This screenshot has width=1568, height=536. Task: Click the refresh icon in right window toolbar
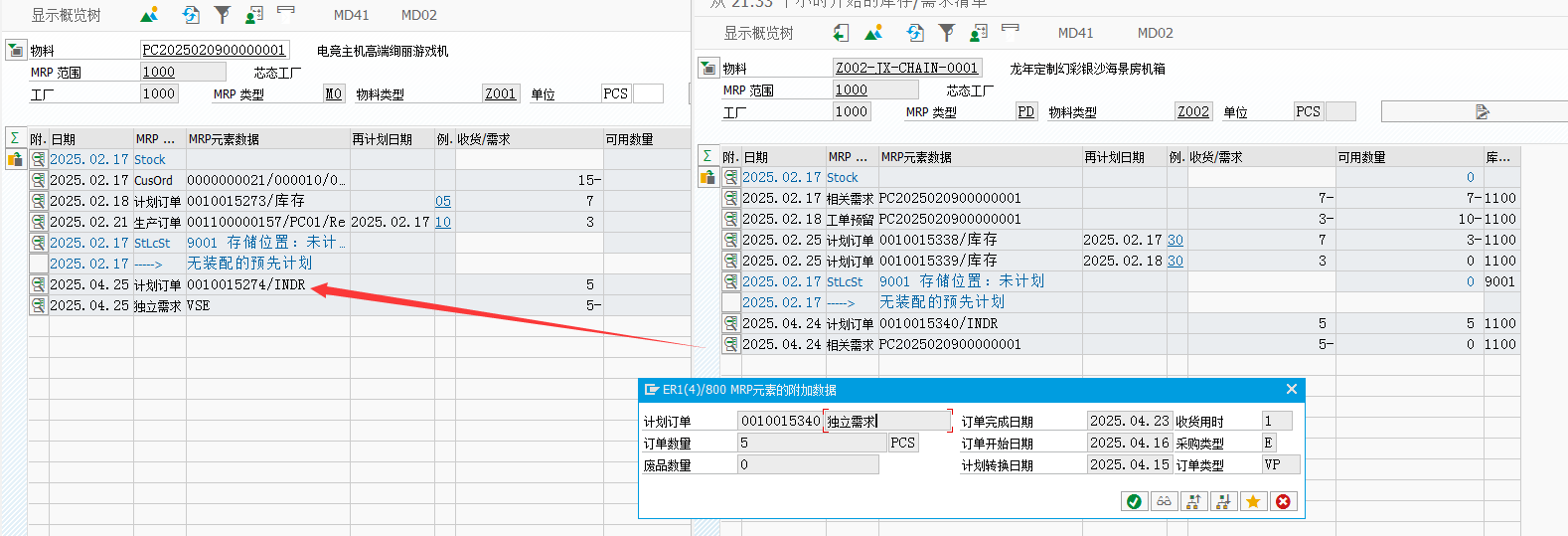click(915, 33)
